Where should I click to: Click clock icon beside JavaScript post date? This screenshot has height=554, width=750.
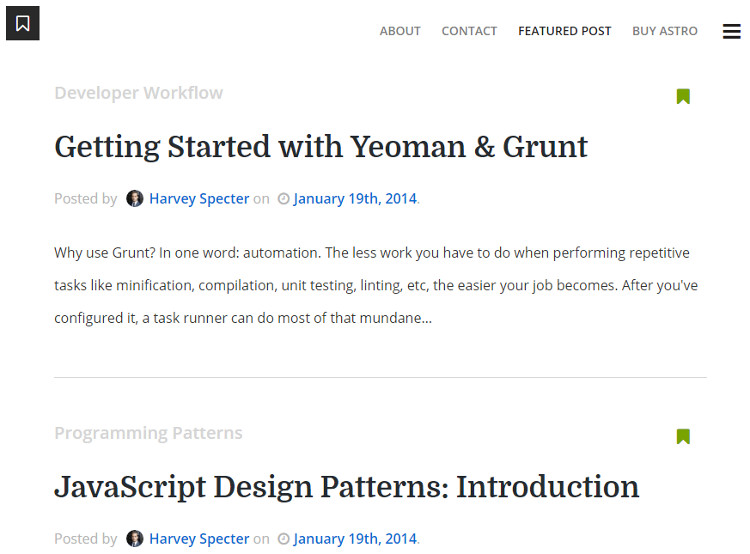(283, 539)
